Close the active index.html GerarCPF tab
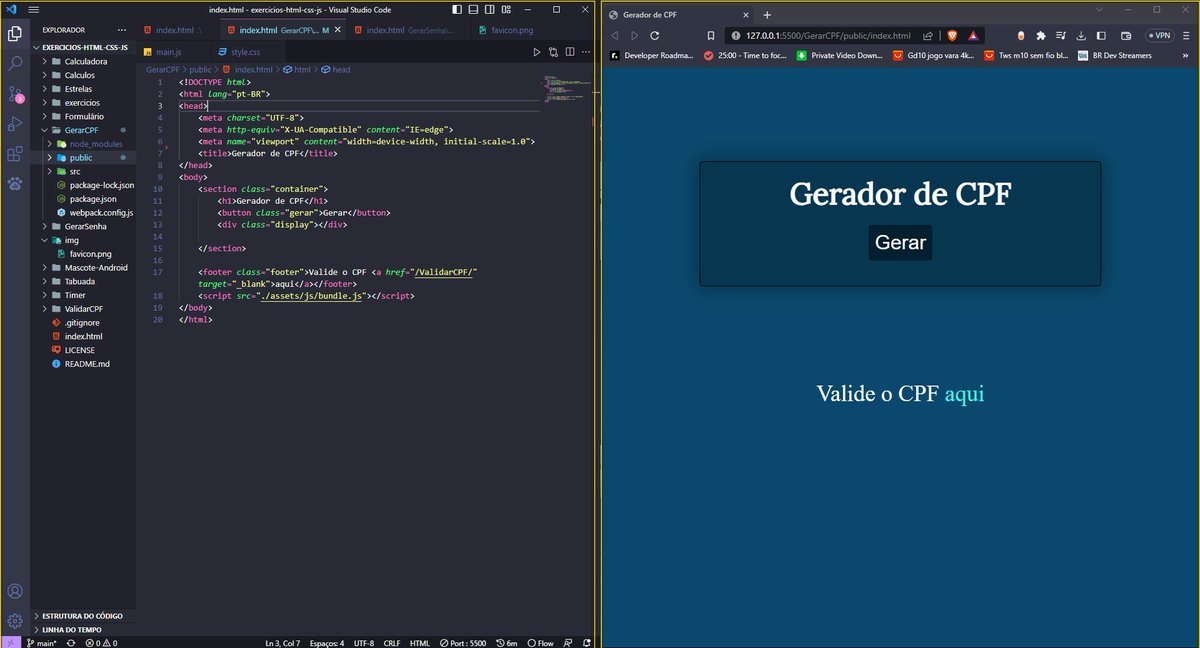The image size is (1200, 648). [x=338, y=31]
